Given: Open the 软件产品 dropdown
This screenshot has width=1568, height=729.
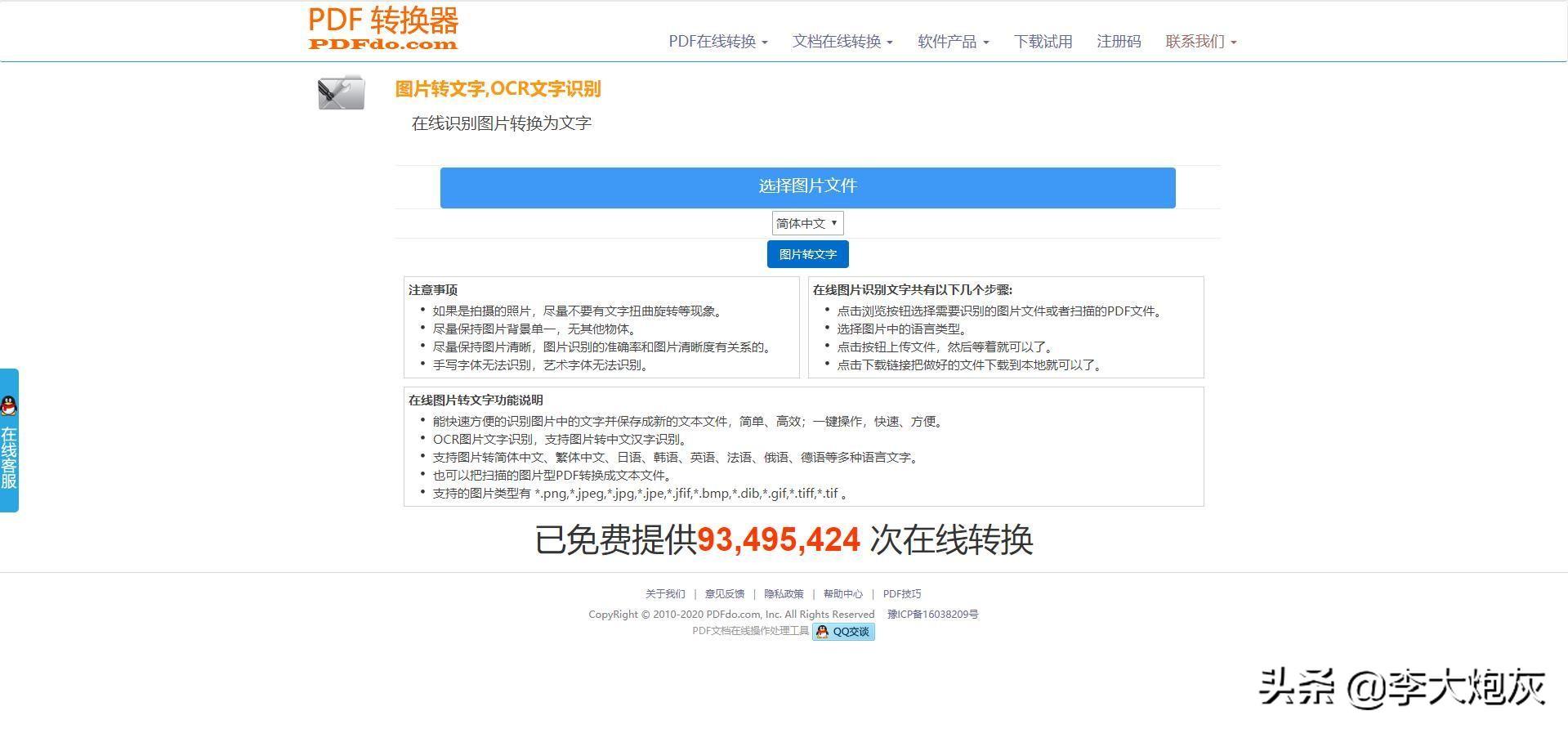Looking at the screenshot, I should [954, 42].
